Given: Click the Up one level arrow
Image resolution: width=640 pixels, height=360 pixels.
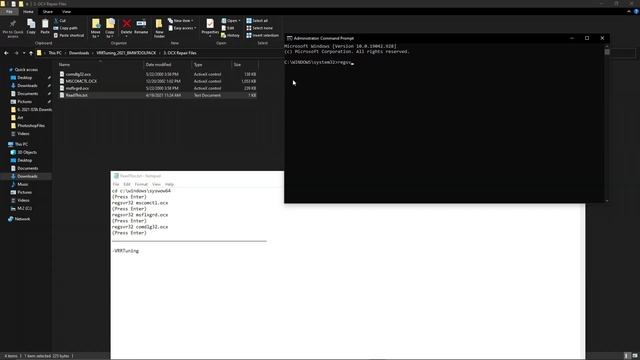Looking at the screenshot, I should [31, 53].
